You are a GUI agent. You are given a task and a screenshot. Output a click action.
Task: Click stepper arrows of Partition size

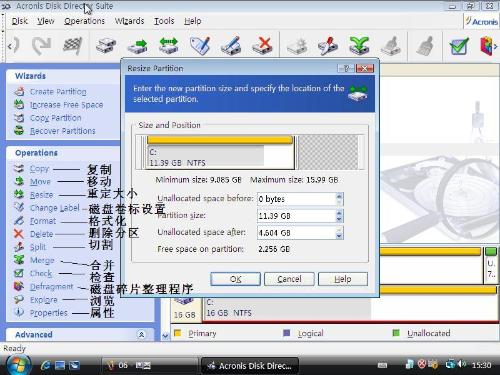pyautogui.click(x=339, y=216)
